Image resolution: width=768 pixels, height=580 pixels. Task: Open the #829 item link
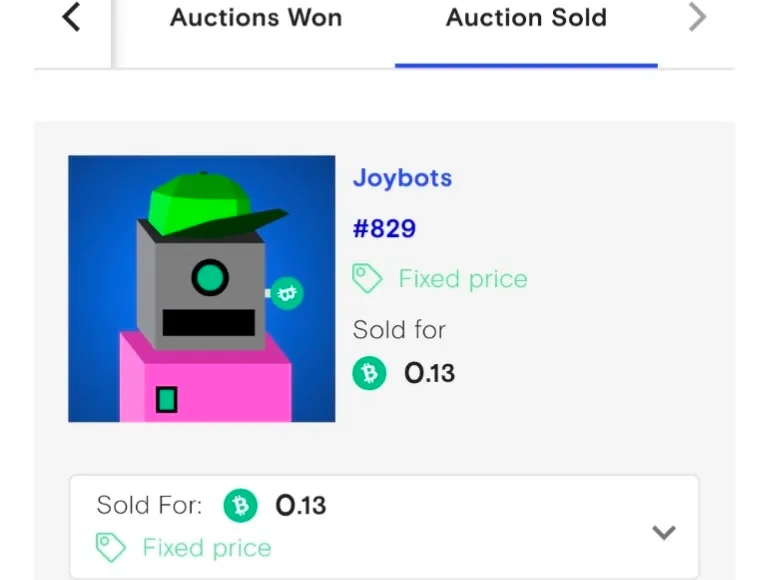(384, 229)
